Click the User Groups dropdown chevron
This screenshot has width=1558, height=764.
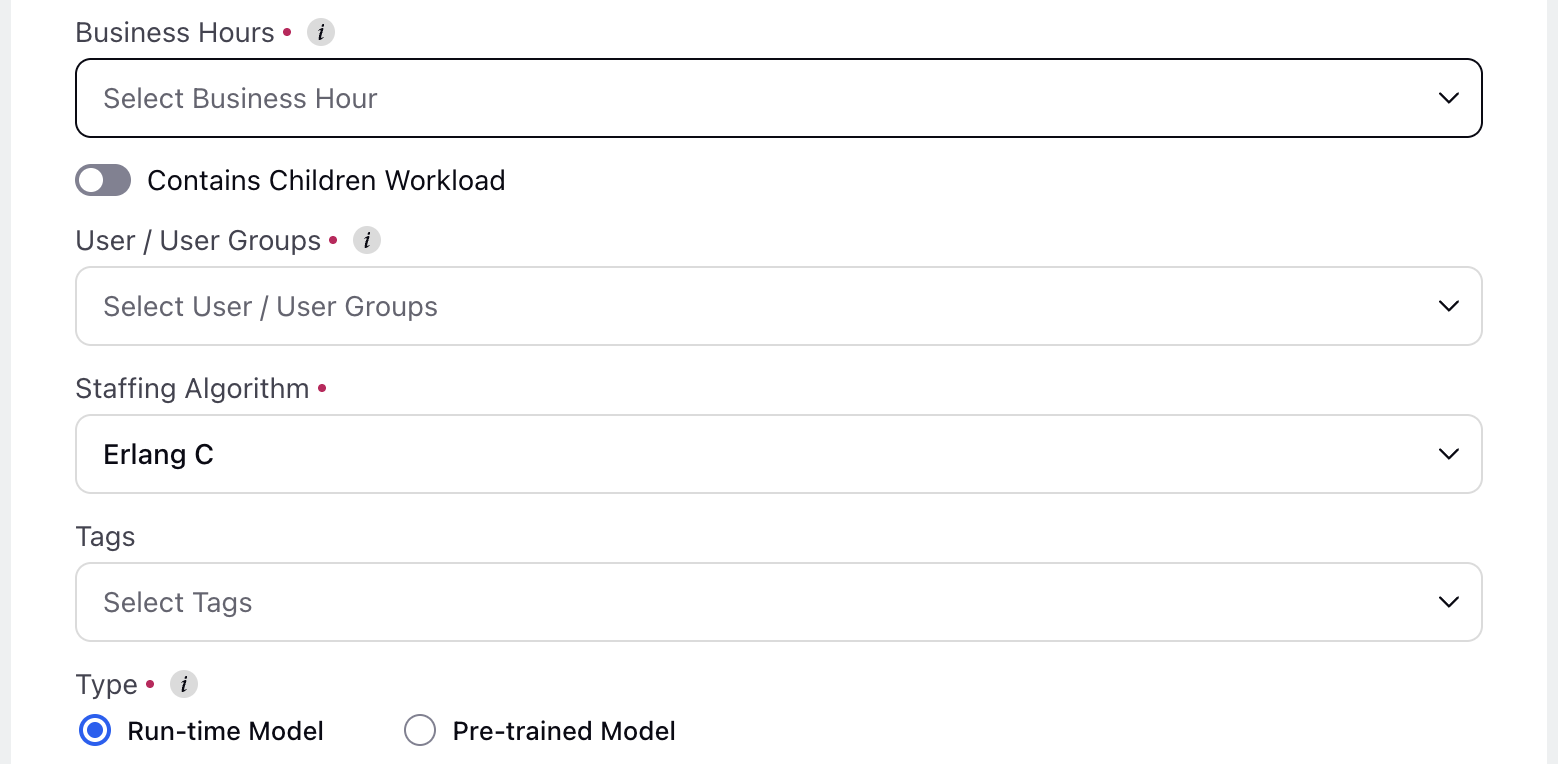click(1448, 306)
